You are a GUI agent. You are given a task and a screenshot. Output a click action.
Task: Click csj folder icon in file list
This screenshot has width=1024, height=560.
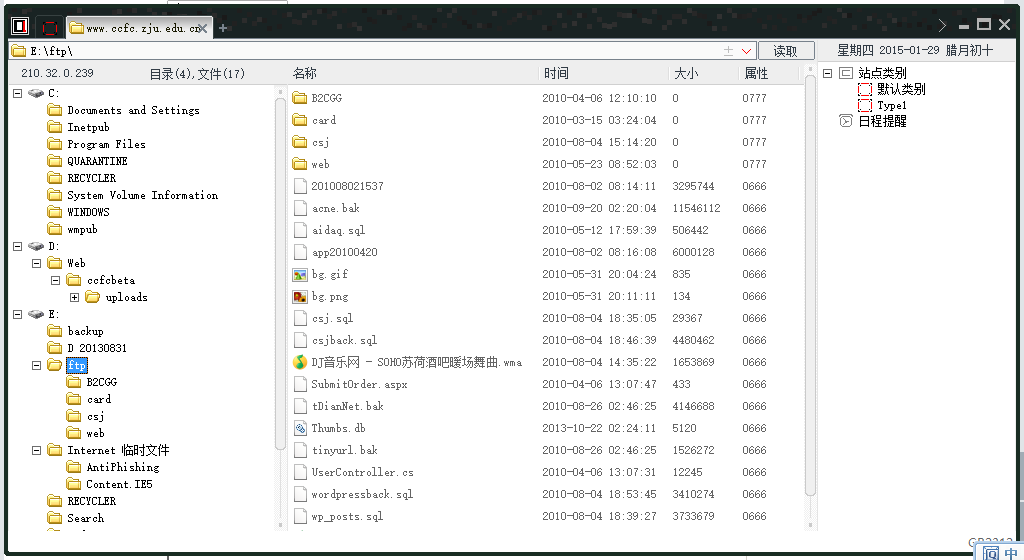click(x=300, y=142)
